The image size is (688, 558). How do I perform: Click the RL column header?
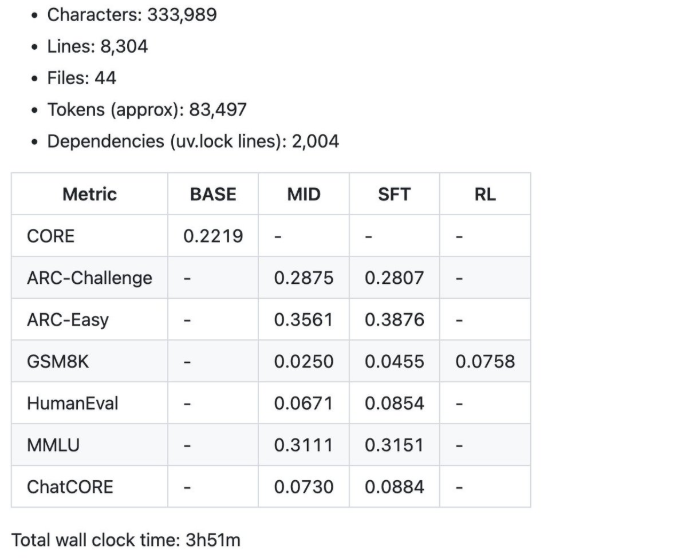(x=485, y=194)
